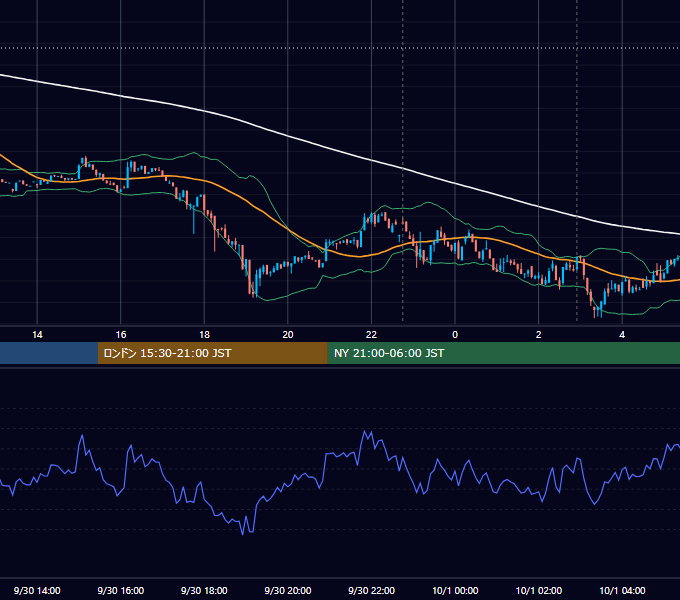
Task: Click the ロンドン 15:30-21:00 JST session bar
Action: (x=212, y=353)
